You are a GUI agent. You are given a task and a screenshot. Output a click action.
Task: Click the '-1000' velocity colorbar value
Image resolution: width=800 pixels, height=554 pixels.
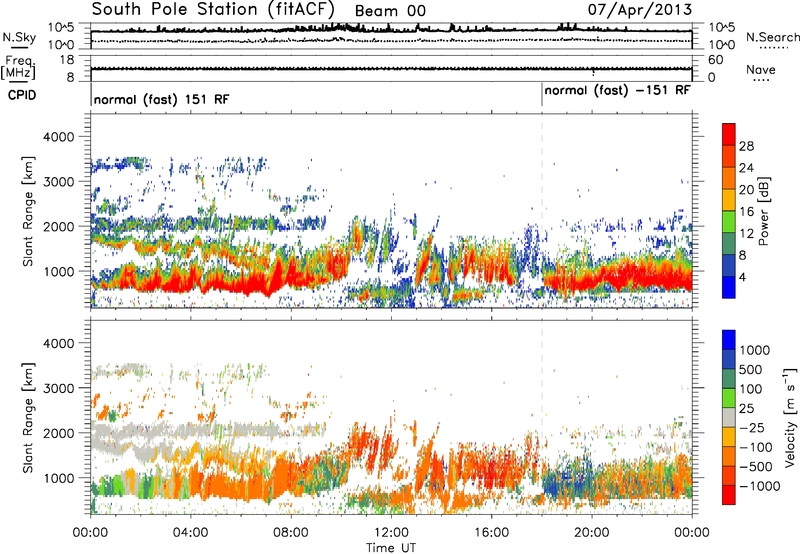click(x=760, y=486)
